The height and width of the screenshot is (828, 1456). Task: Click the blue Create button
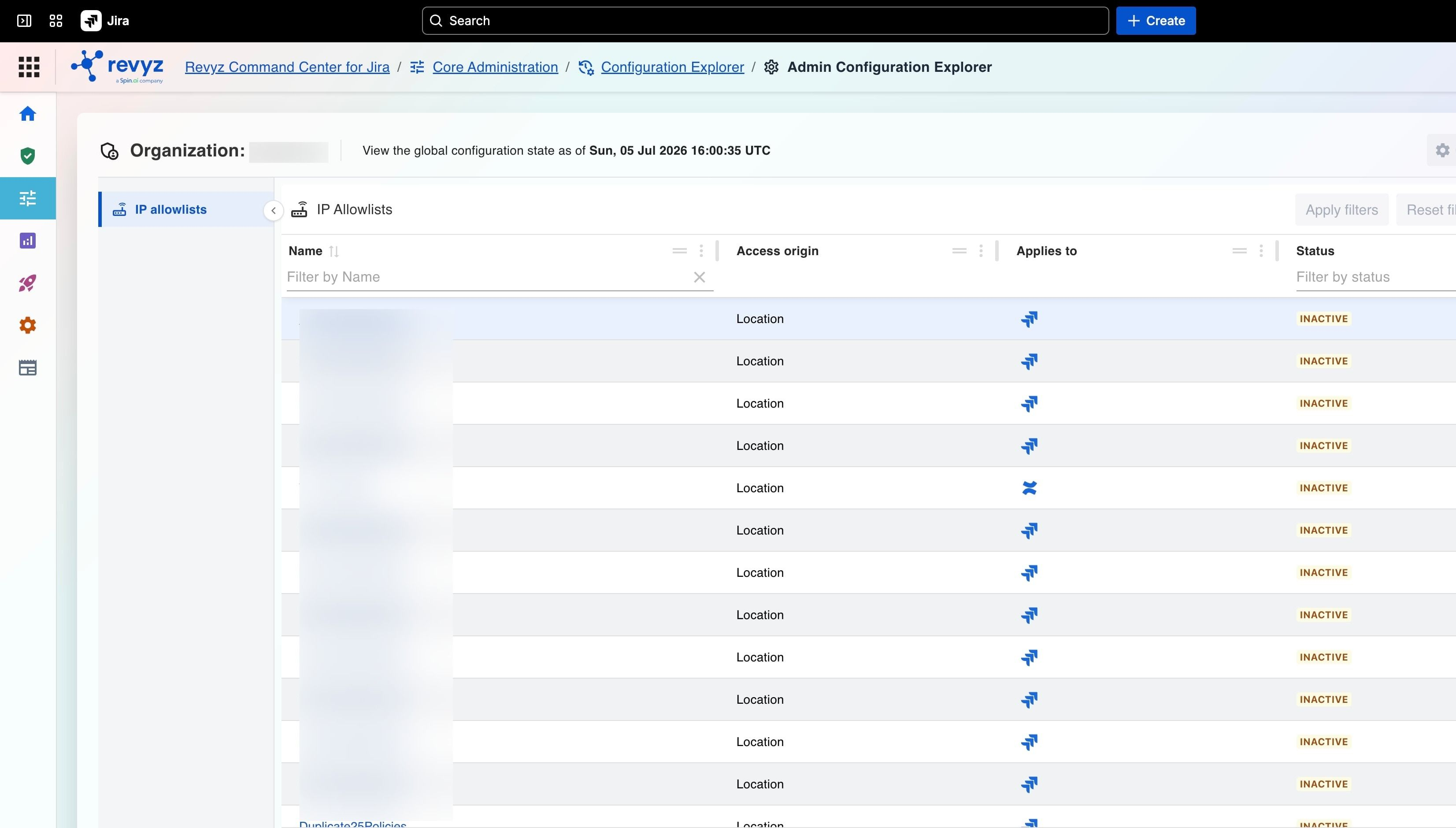click(x=1156, y=21)
